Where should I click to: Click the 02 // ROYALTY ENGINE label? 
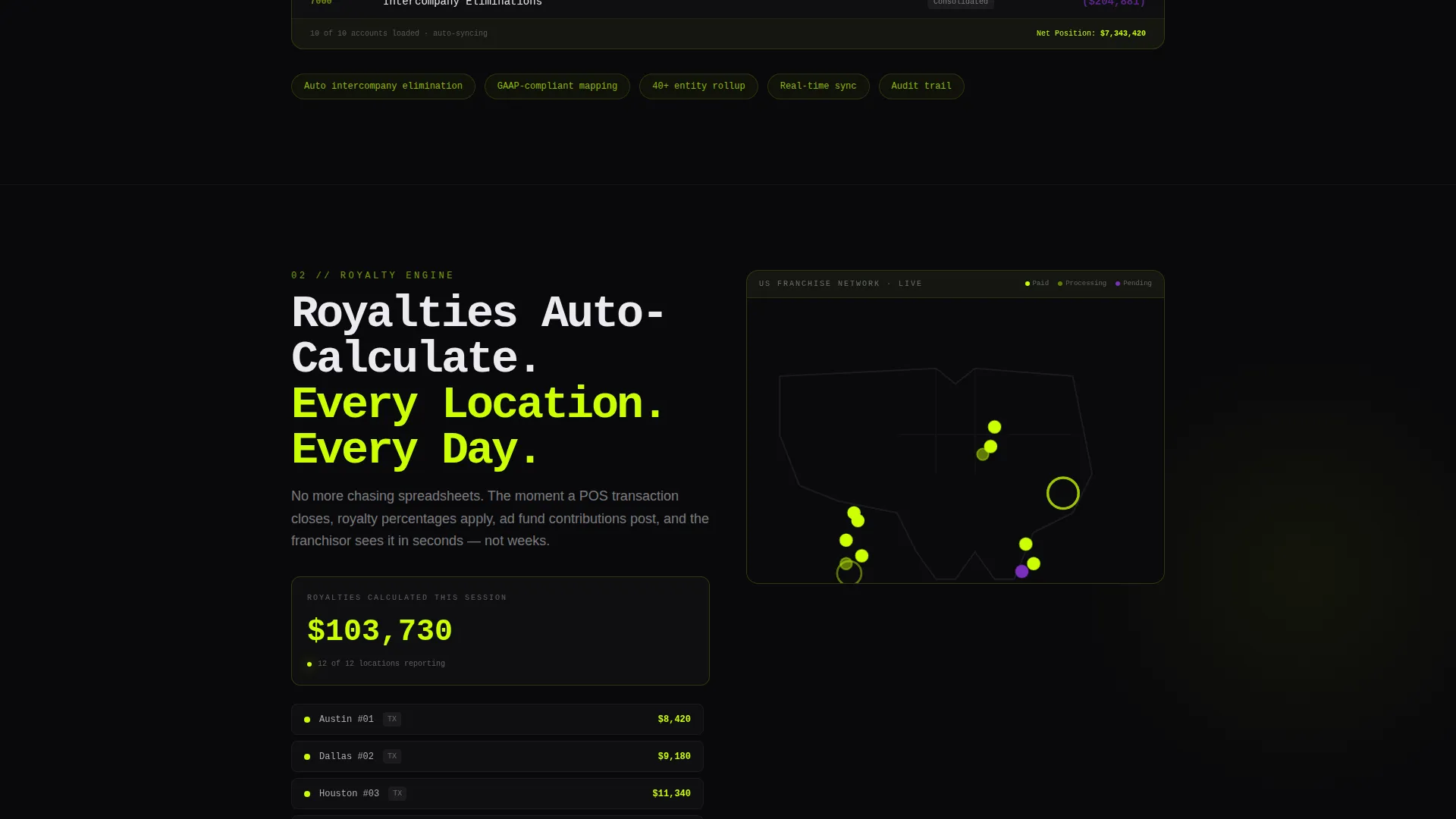tap(372, 275)
